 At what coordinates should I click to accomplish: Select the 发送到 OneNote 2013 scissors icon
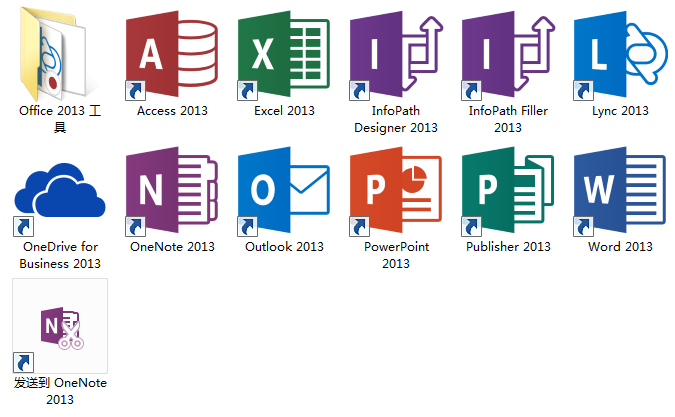(x=60, y=326)
